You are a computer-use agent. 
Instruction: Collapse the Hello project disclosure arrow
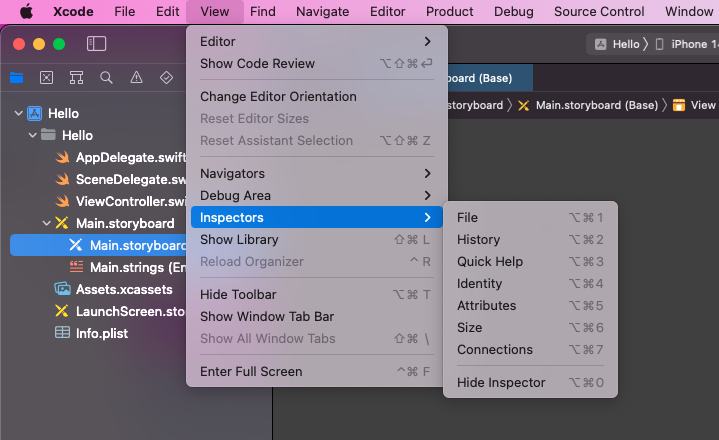[18, 113]
